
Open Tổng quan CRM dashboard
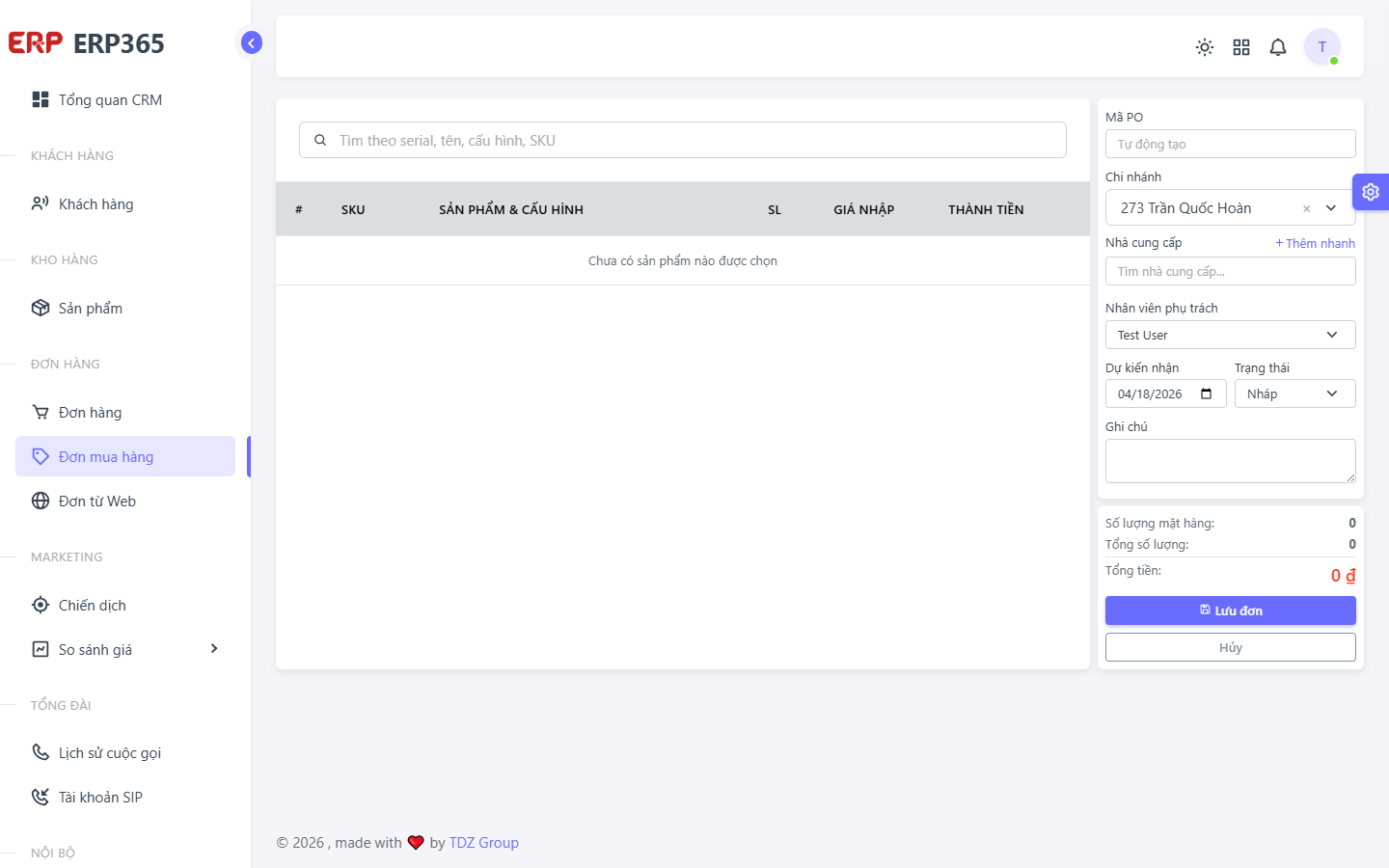[x=125, y=100]
